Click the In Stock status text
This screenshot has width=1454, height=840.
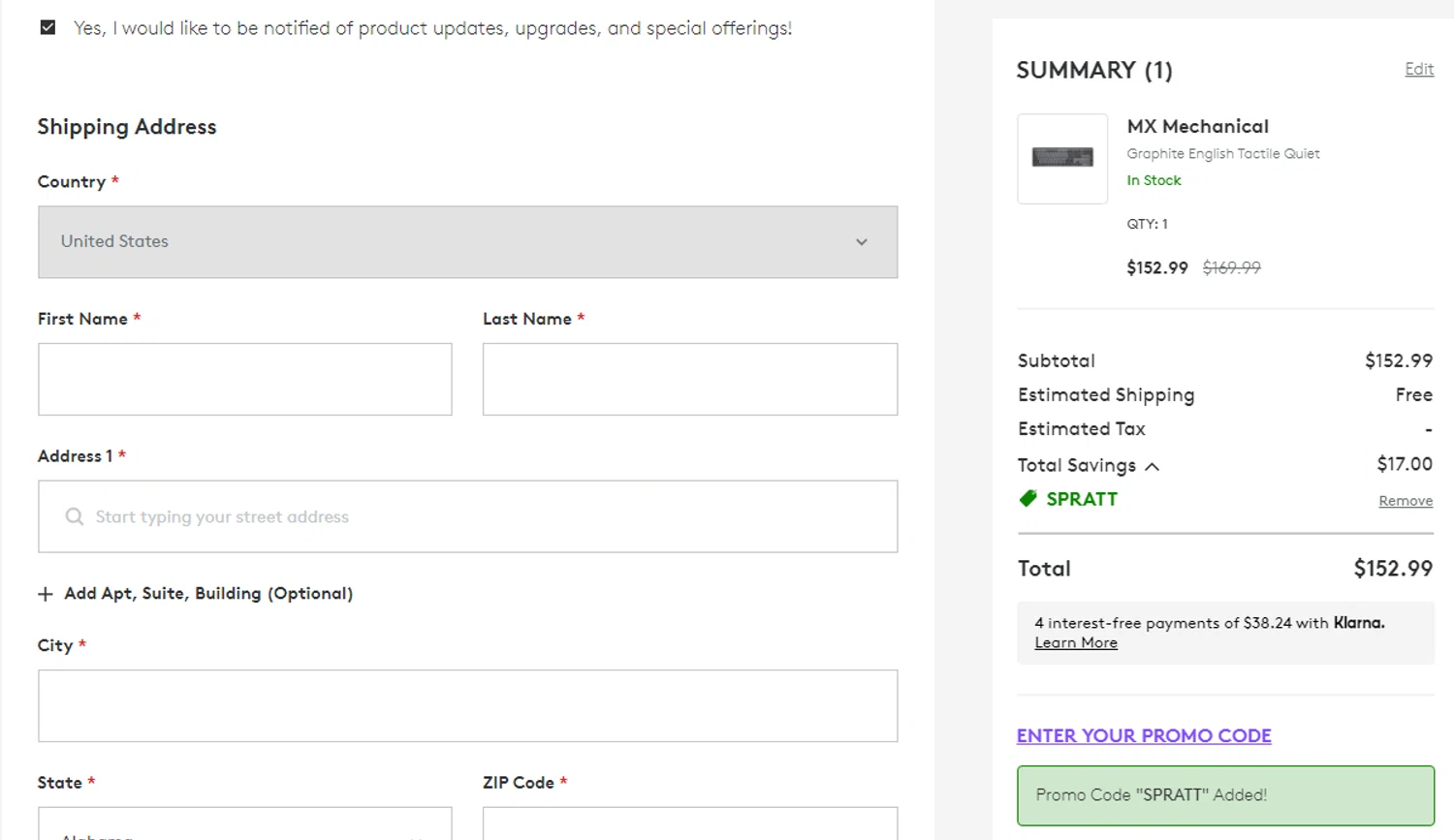pyautogui.click(x=1154, y=180)
